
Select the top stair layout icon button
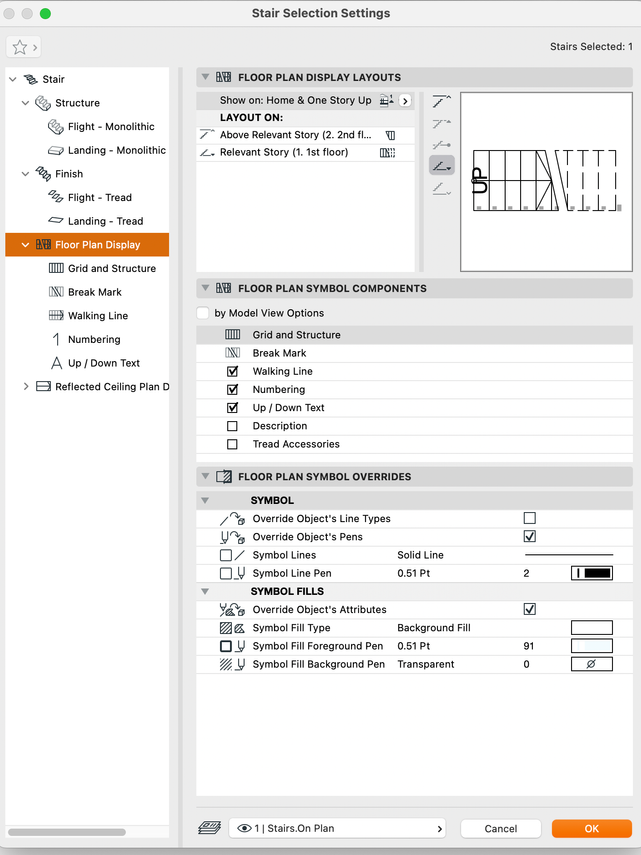441,101
